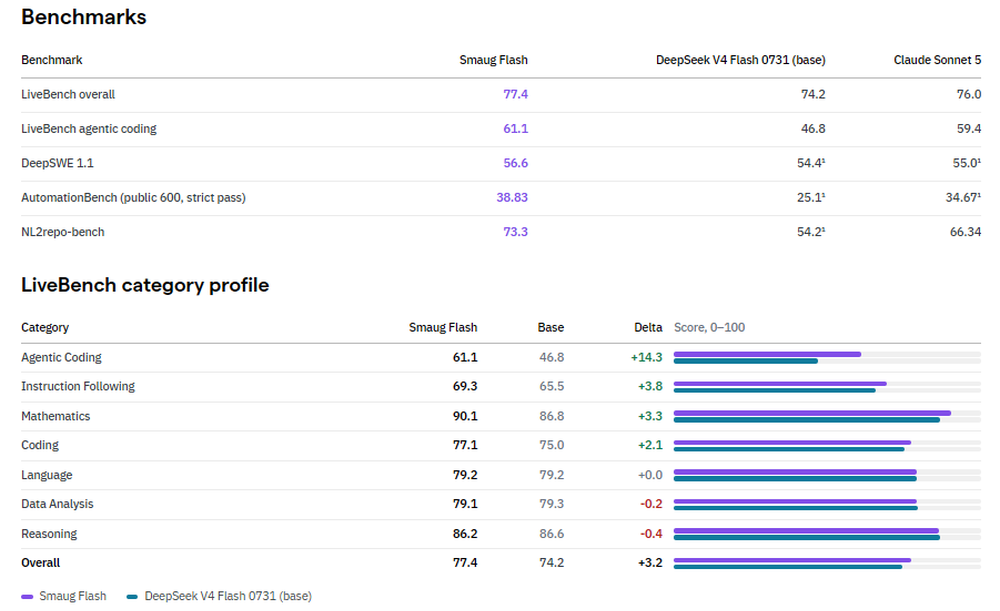The image size is (1000, 611).
Task: Click the 75.0 Coding base score
Action: tap(552, 445)
